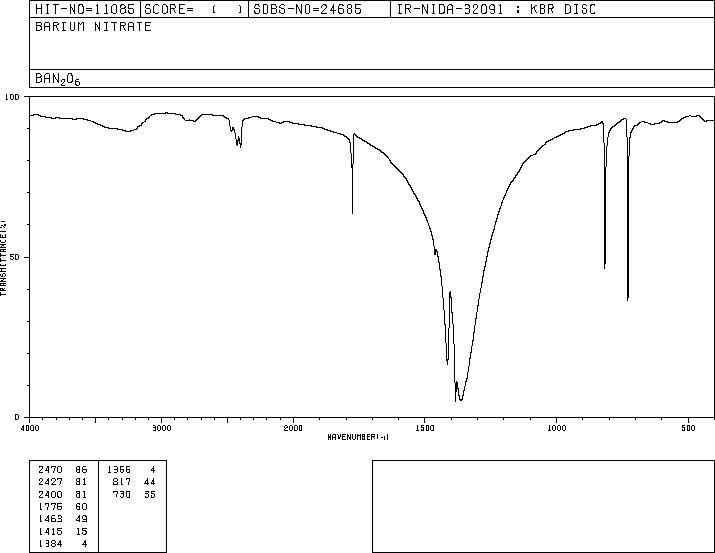The width and height of the screenshot is (715, 553).
Task: Click the sharp 1776 peak tip on spectrum
Action: click(x=352, y=212)
